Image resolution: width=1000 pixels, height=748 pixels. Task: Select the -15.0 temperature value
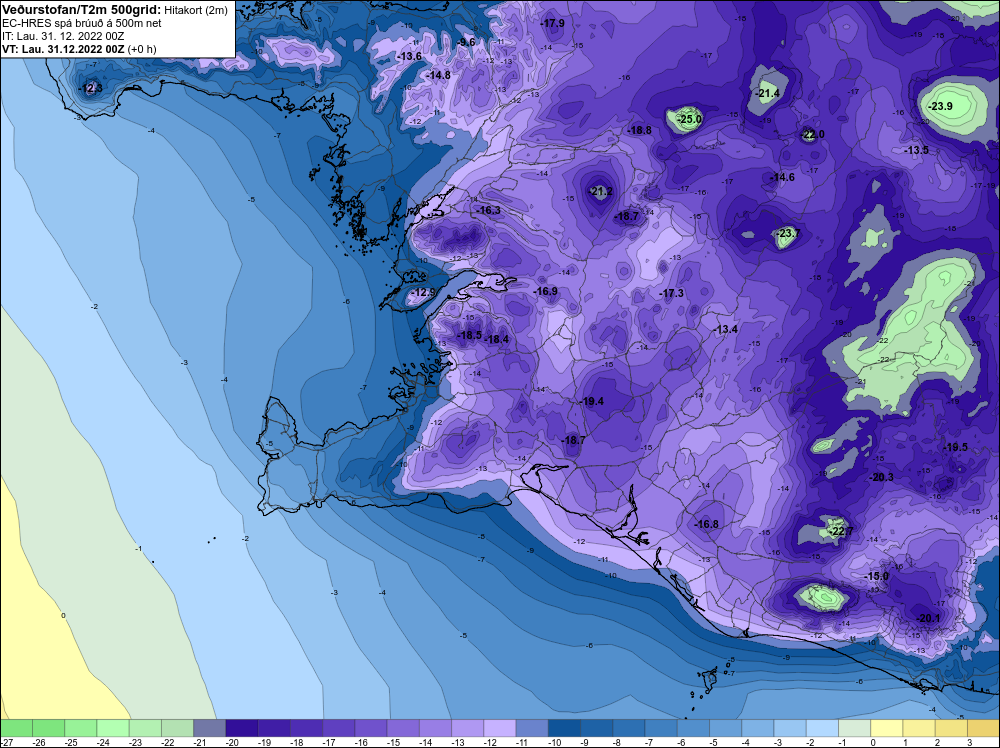pos(876,576)
